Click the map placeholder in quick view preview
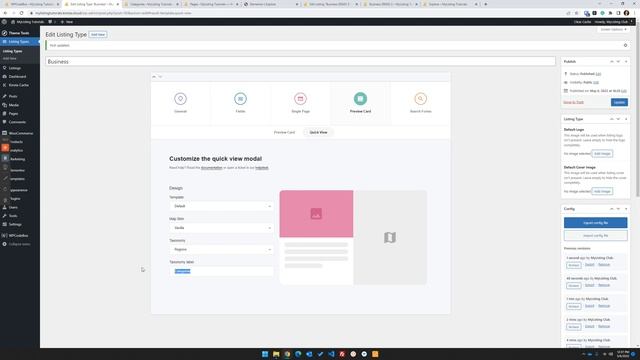Screen dimensions: 640x360 [x=390, y=237]
